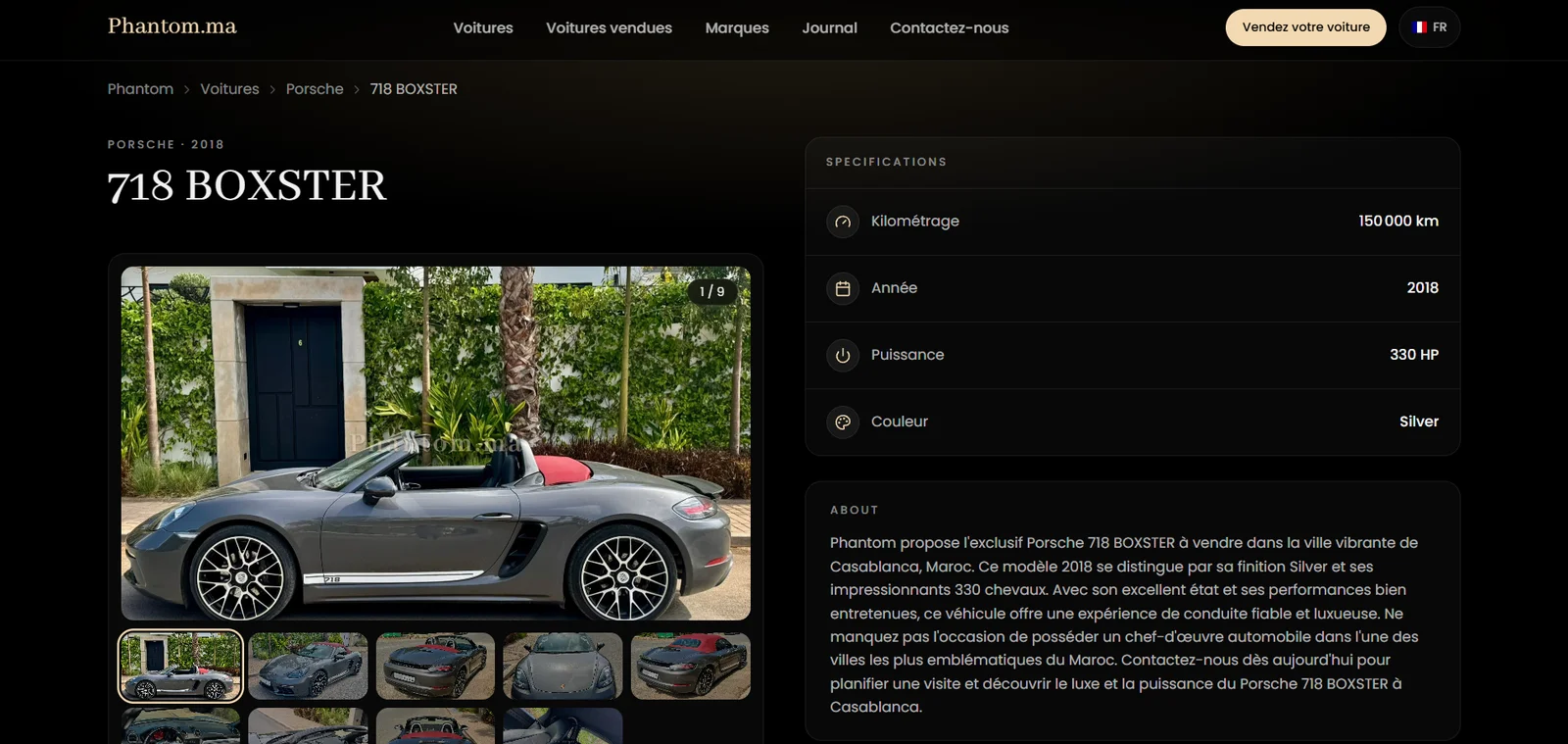1568x744 pixels.
Task: Open the Contactez-nous page
Action: coord(949,27)
